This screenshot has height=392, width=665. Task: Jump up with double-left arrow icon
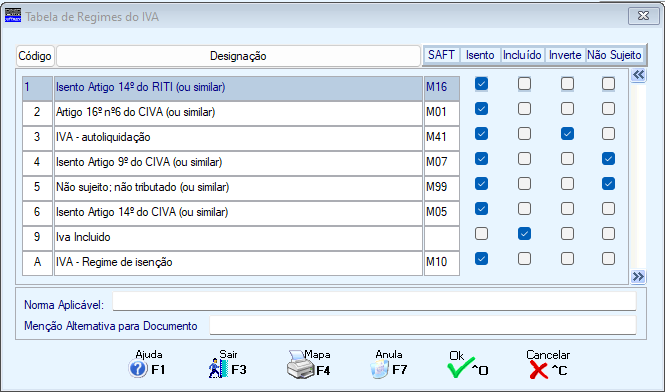point(638,76)
